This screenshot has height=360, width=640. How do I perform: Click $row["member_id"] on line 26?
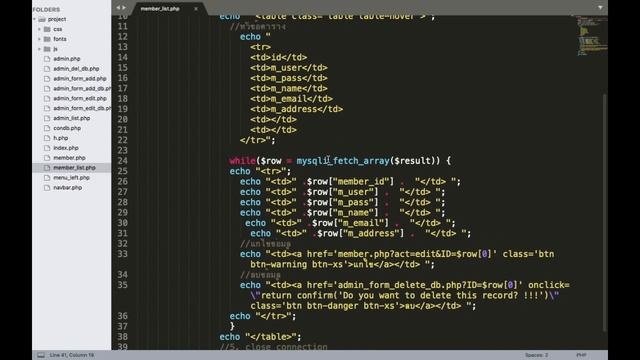click(x=350, y=182)
